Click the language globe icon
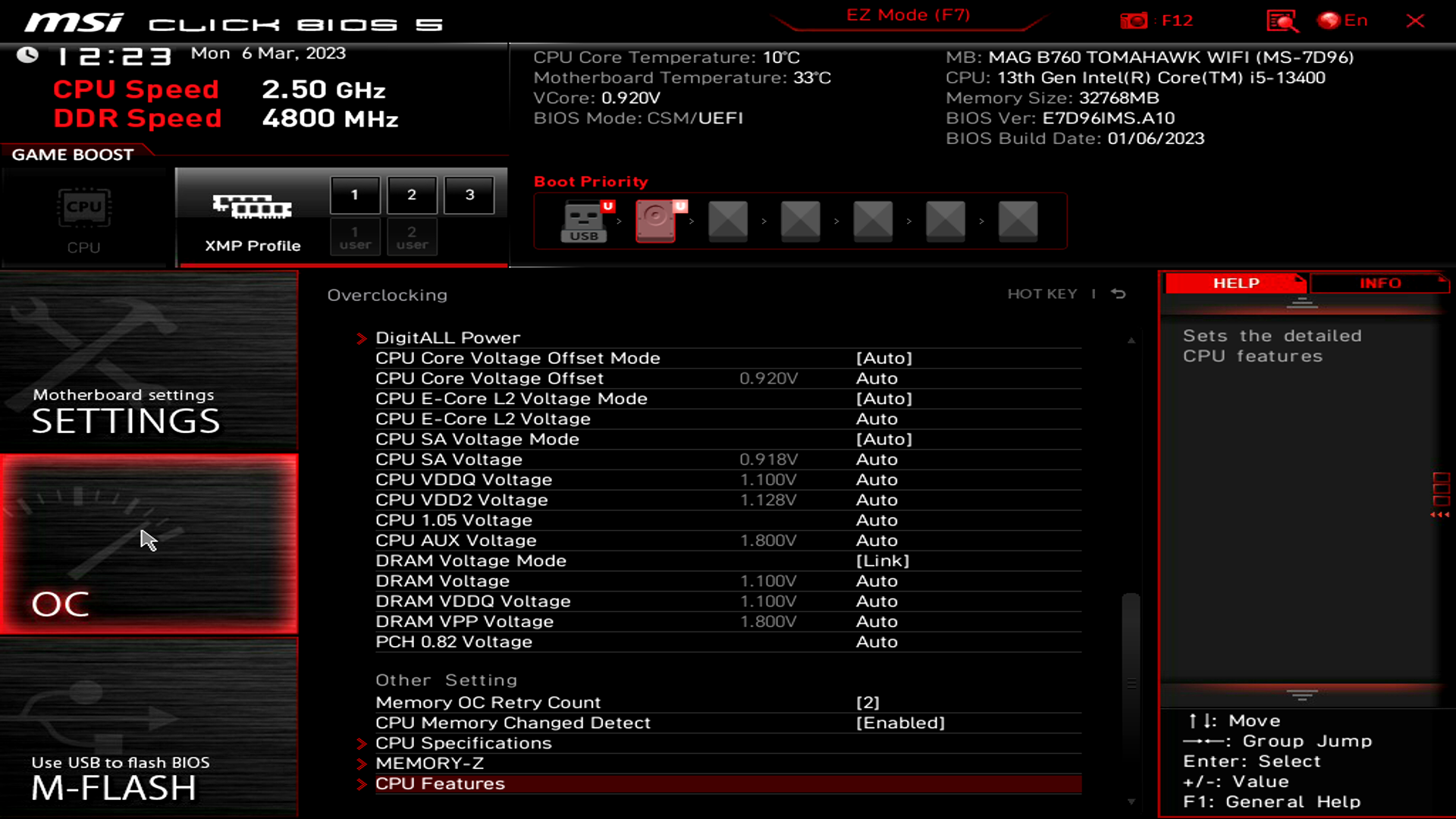 point(1329,20)
